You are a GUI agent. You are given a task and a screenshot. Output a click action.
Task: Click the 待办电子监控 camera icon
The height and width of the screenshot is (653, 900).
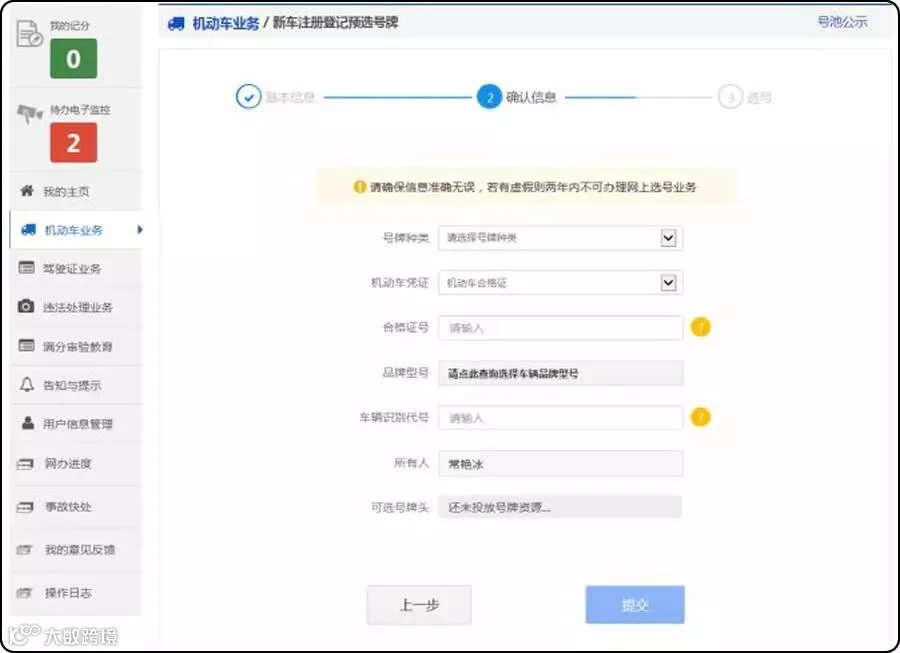click(x=29, y=114)
